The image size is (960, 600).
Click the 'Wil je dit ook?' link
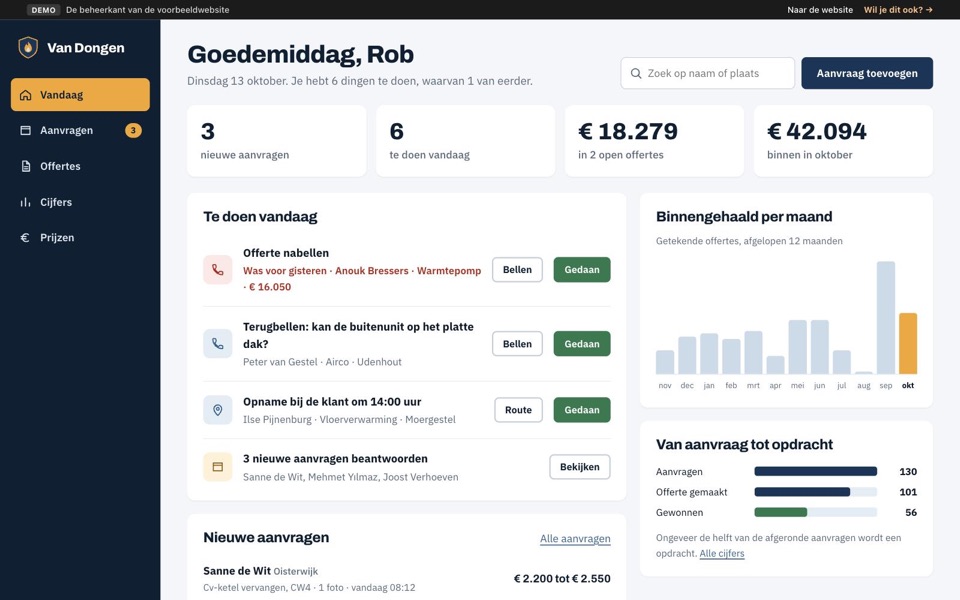(898, 10)
